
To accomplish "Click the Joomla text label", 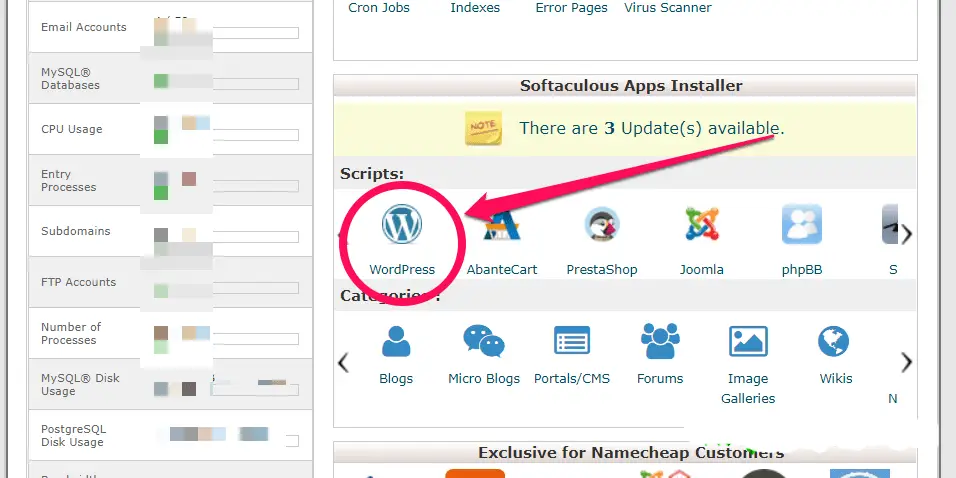I will 702,269.
